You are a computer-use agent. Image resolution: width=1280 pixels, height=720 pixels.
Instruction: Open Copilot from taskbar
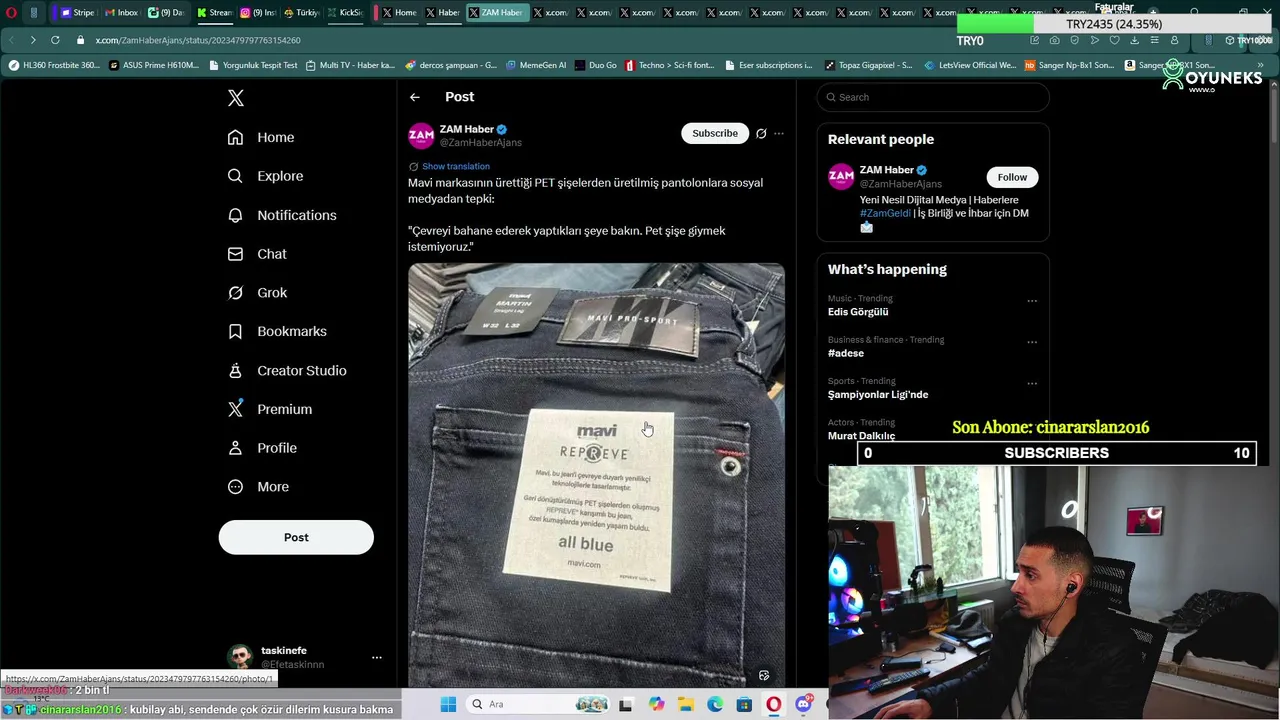[656, 704]
